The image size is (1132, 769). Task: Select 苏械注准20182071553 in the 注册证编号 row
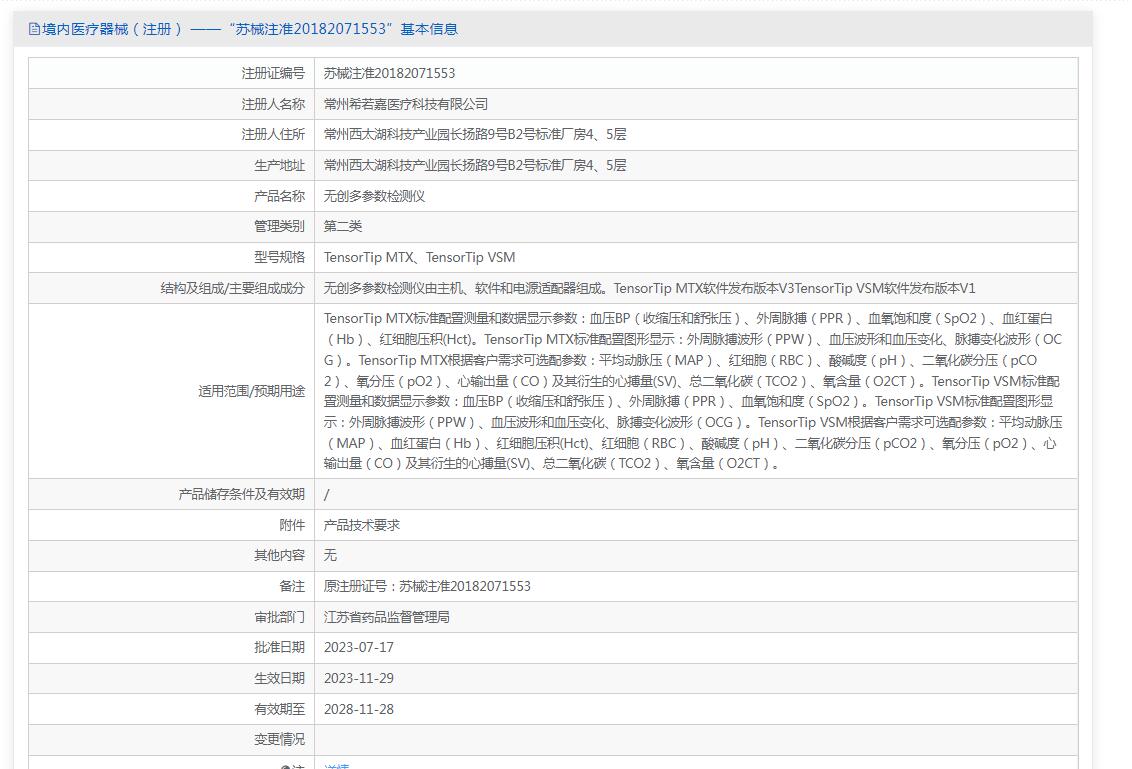389,73
